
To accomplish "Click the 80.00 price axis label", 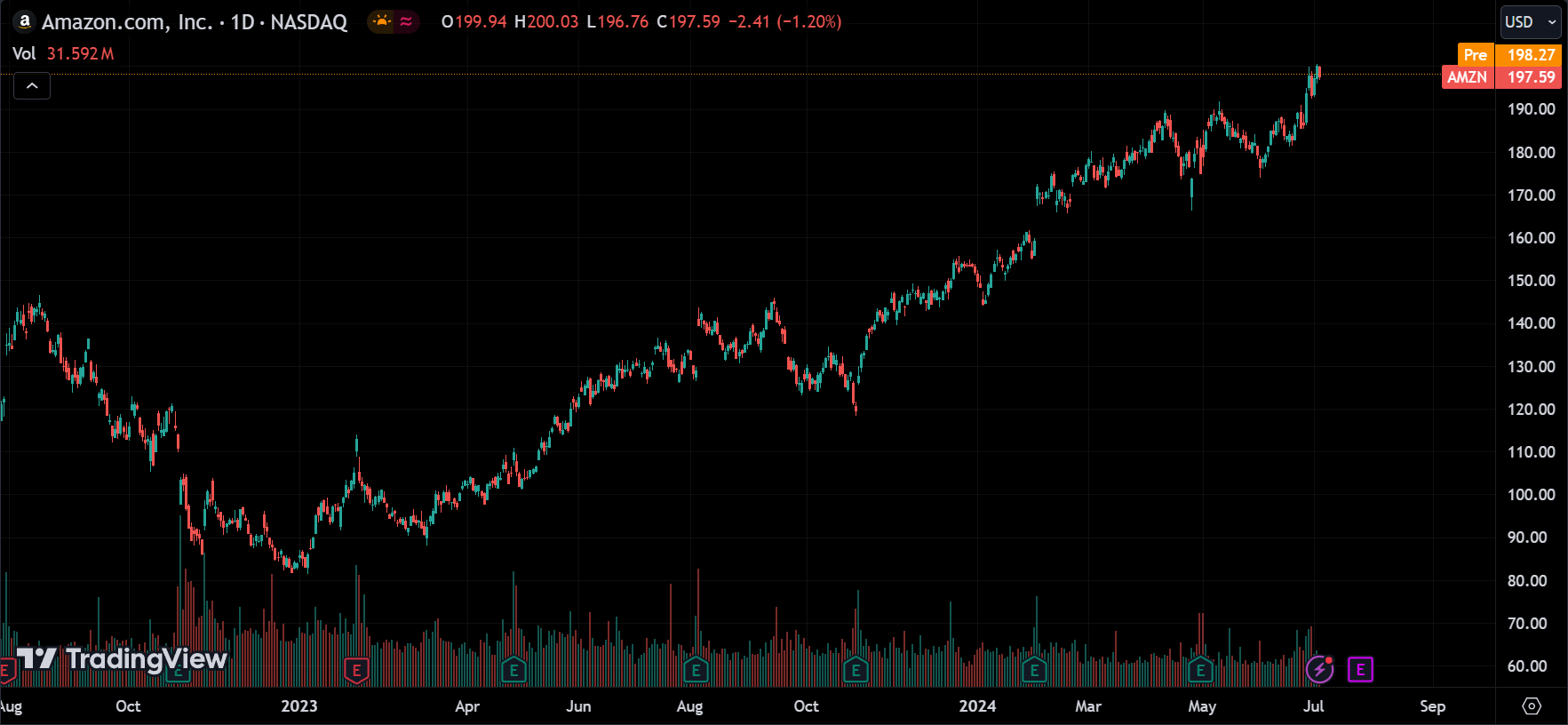I will tap(1527, 581).
